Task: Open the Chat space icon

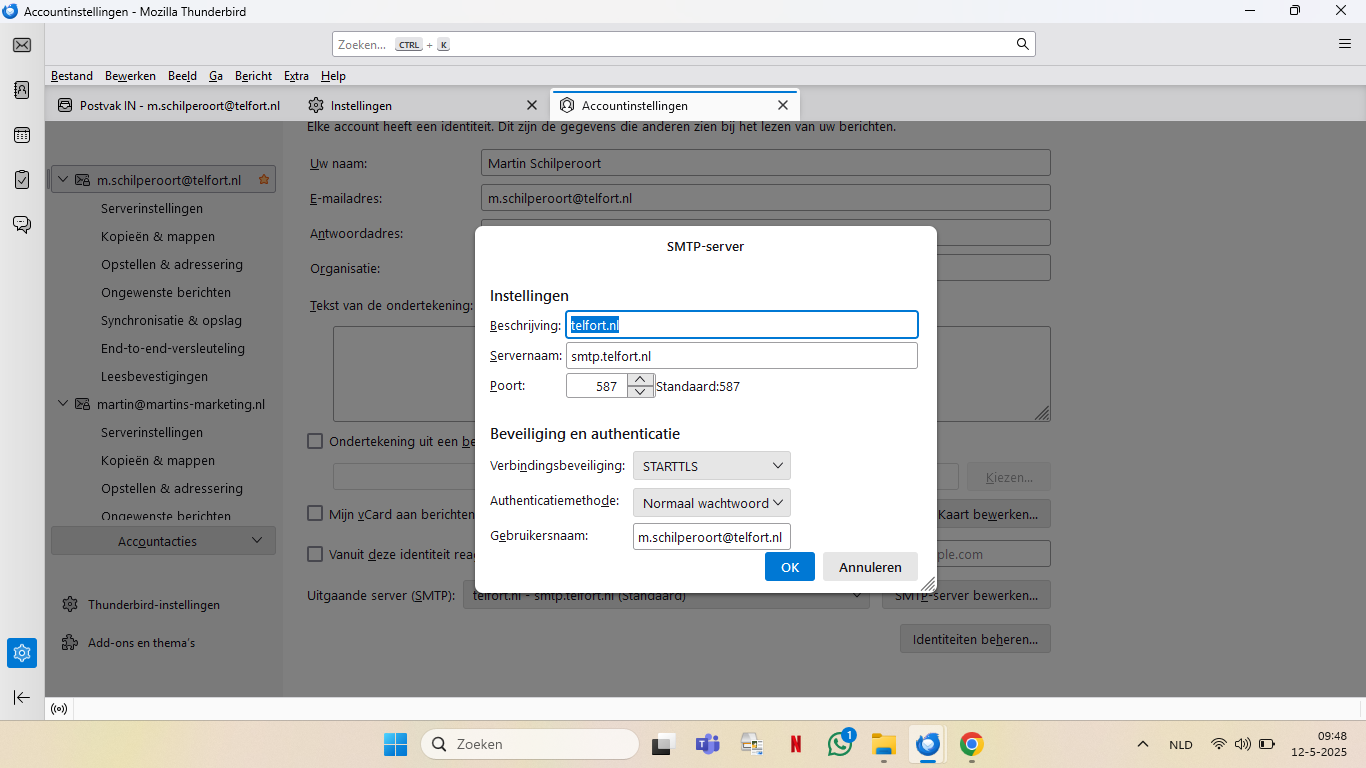Action: pos(22,224)
